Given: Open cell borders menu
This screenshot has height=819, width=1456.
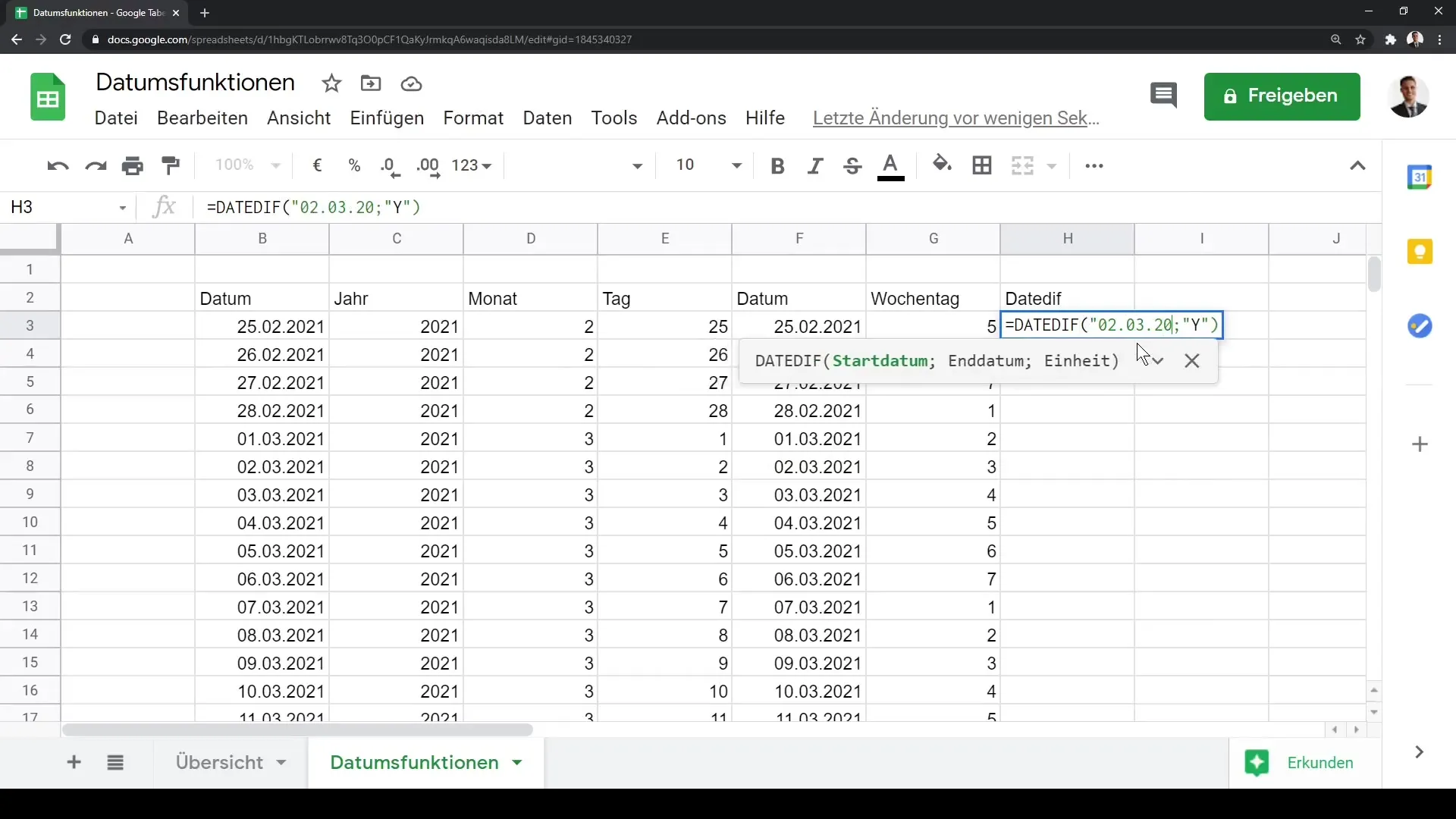Looking at the screenshot, I should point(982,165).
